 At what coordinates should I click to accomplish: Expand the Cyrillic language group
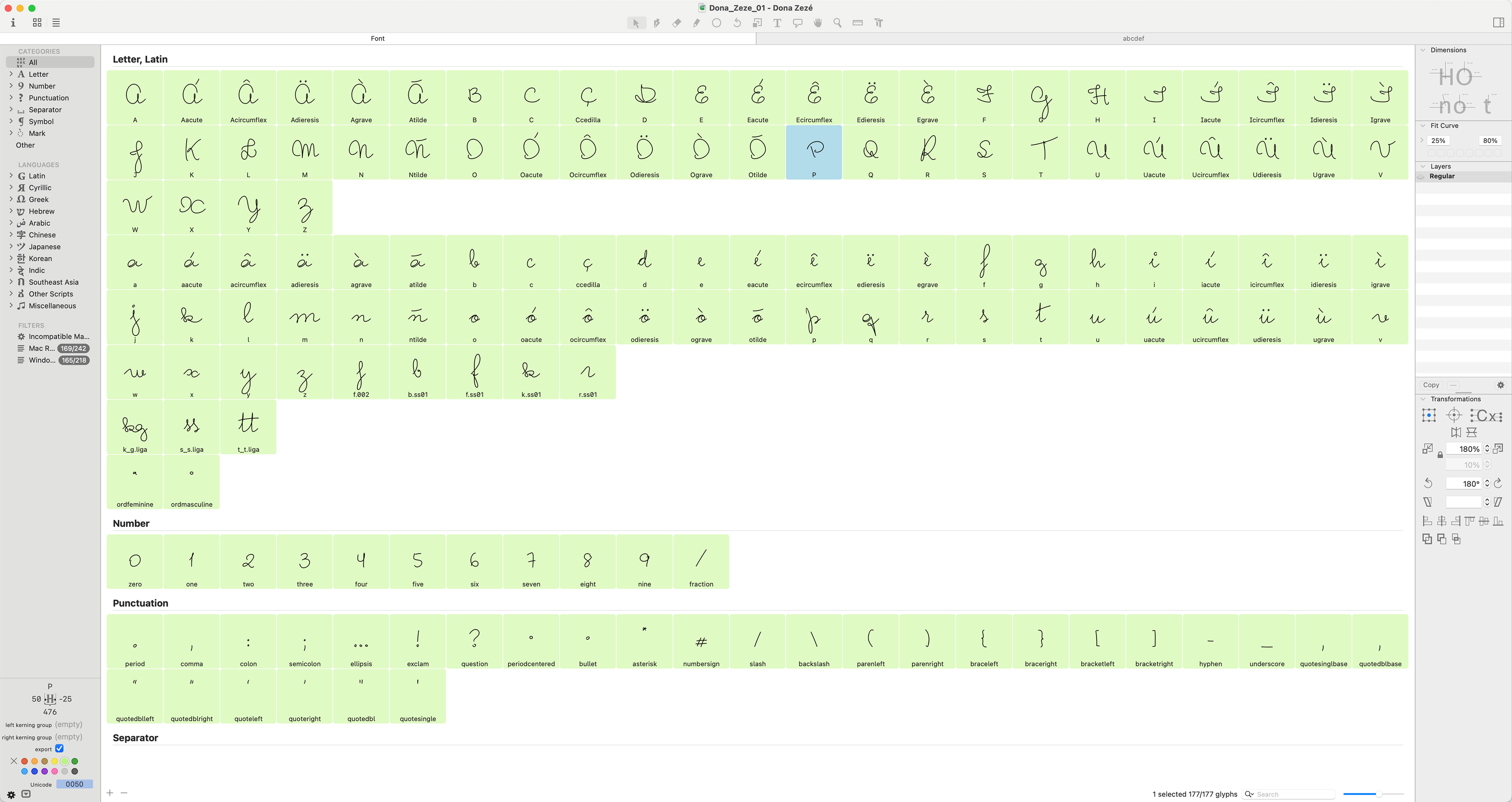(11, 187)
